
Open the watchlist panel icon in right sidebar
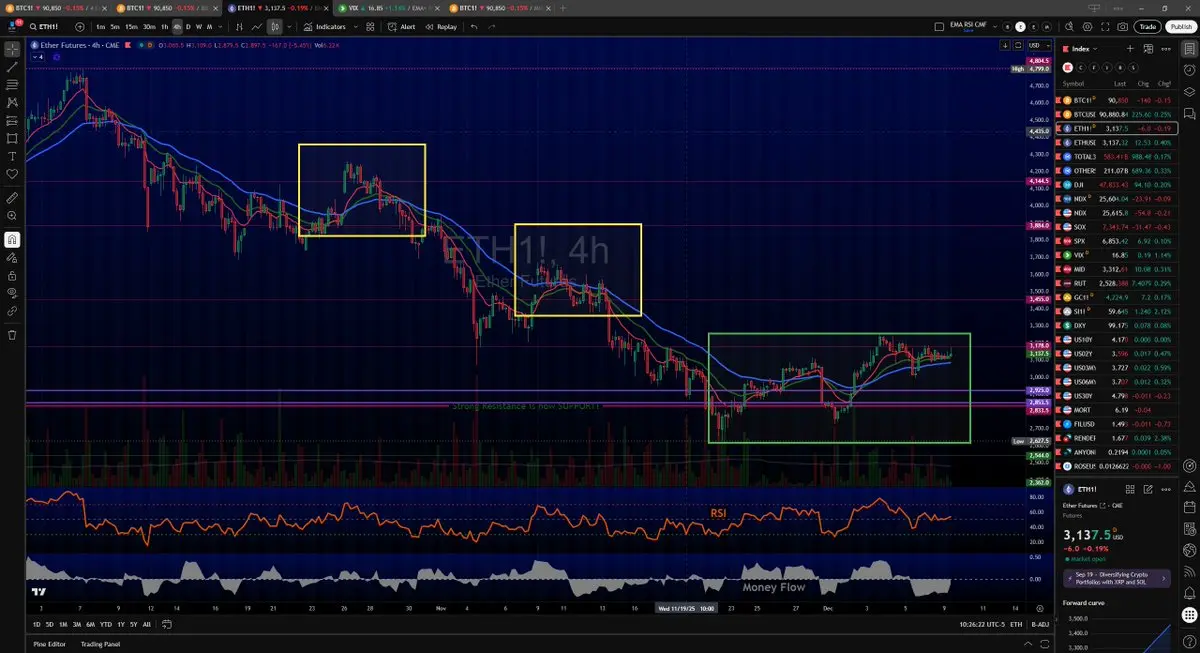(1187, 49)
